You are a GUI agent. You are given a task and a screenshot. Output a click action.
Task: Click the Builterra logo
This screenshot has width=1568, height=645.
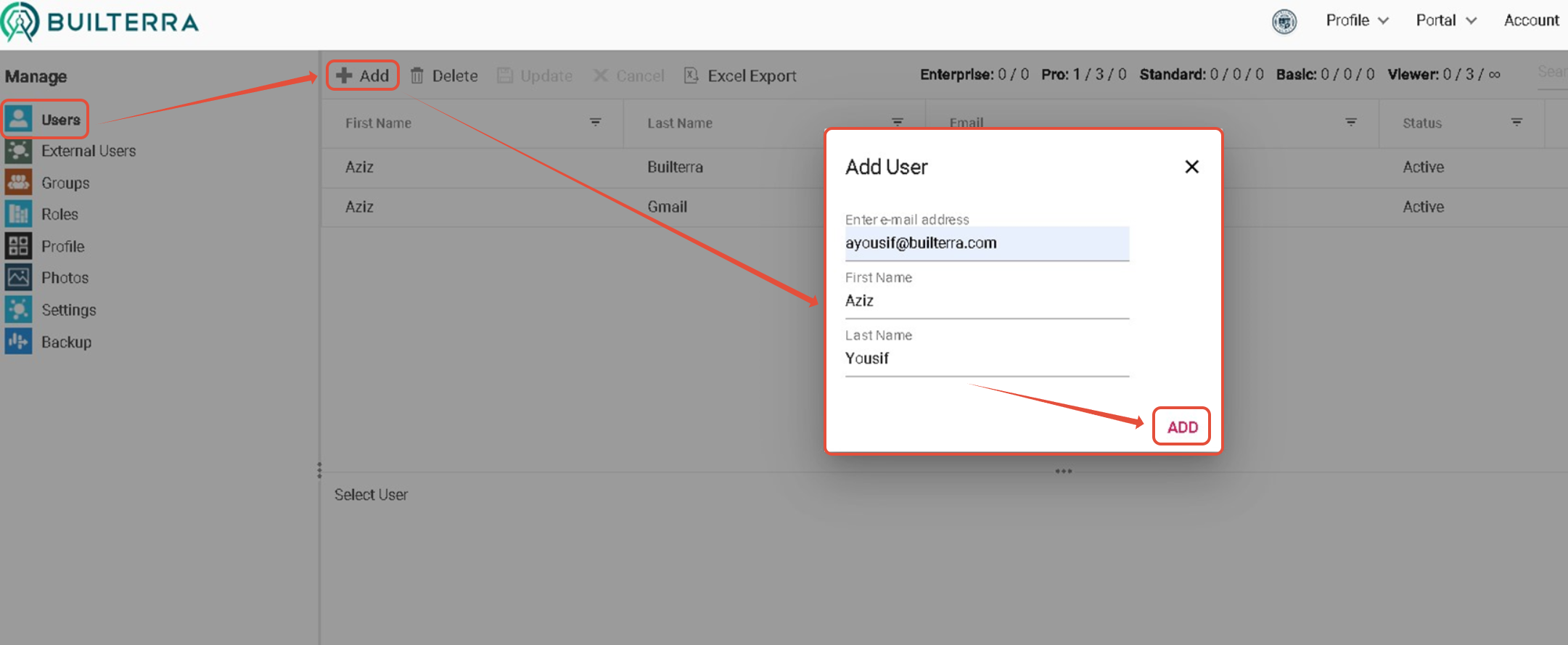(x=100, y=22)
